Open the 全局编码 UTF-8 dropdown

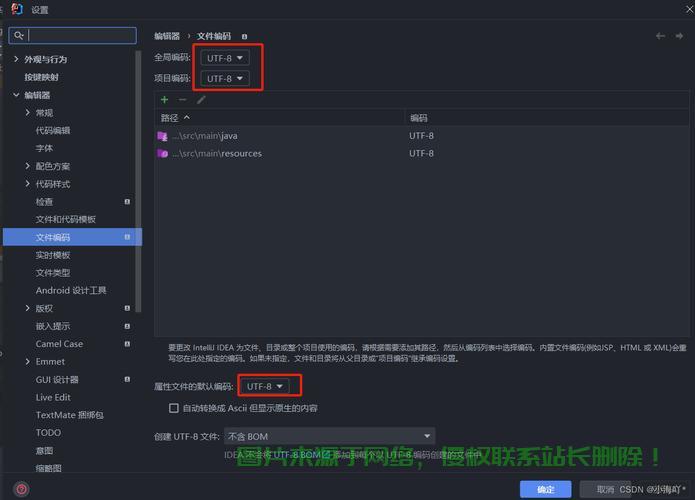click(x=225, y=58)
